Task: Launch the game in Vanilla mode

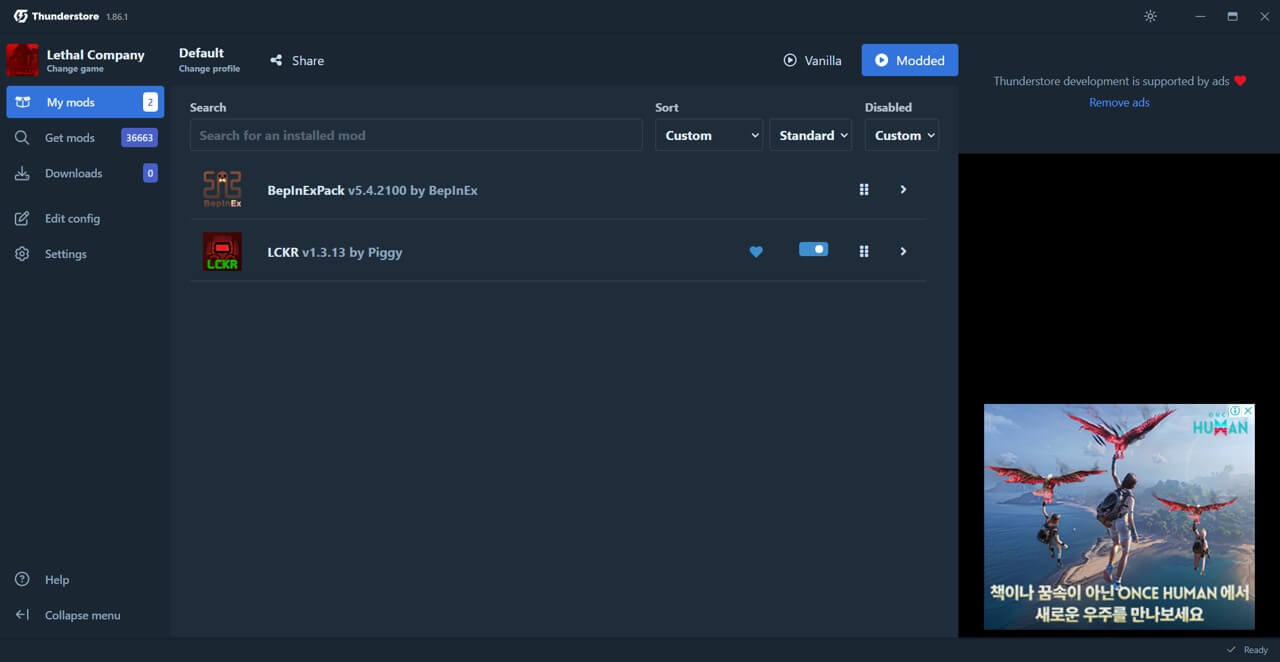Action: point(812,60)
